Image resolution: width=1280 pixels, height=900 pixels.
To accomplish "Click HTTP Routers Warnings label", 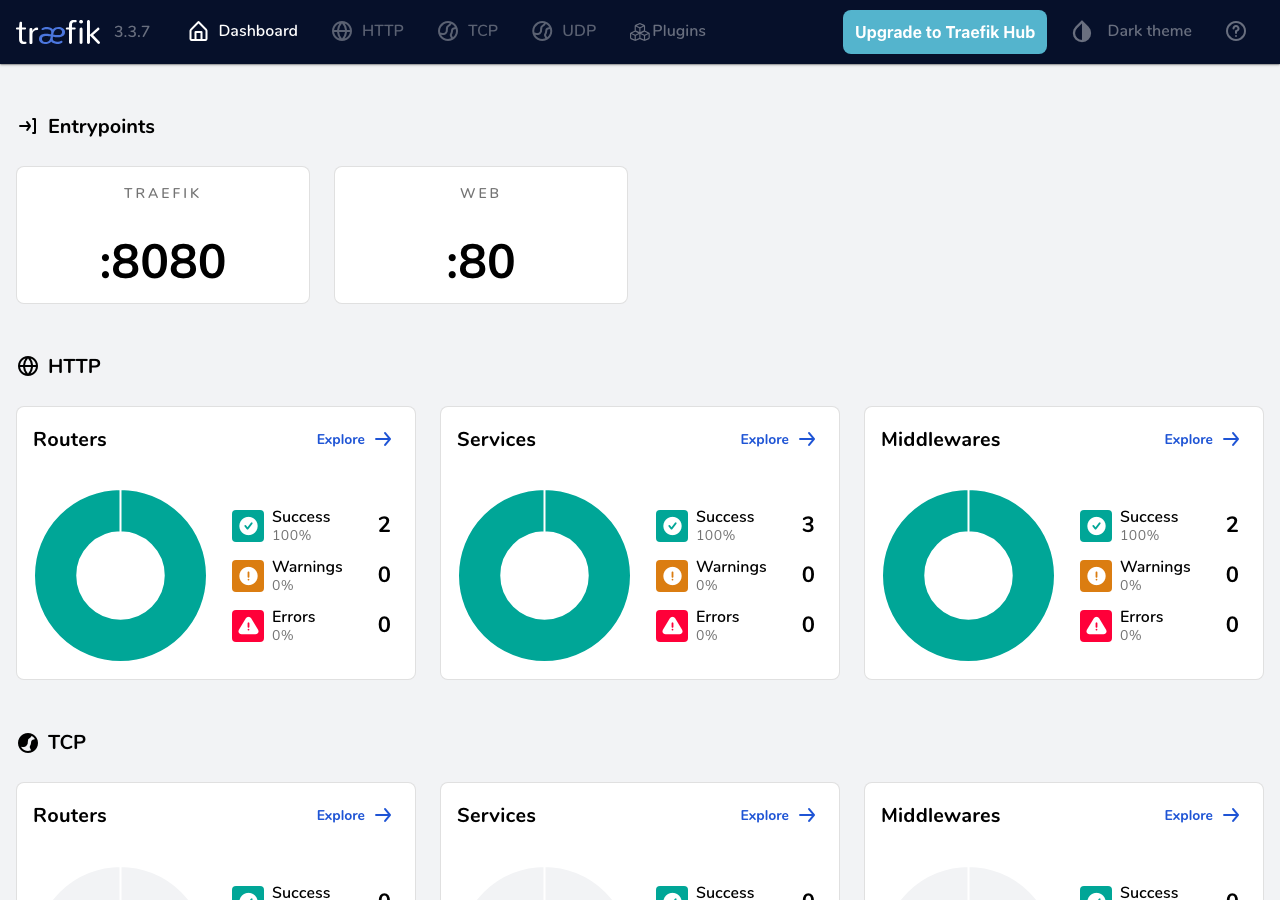I will [307, 567].
